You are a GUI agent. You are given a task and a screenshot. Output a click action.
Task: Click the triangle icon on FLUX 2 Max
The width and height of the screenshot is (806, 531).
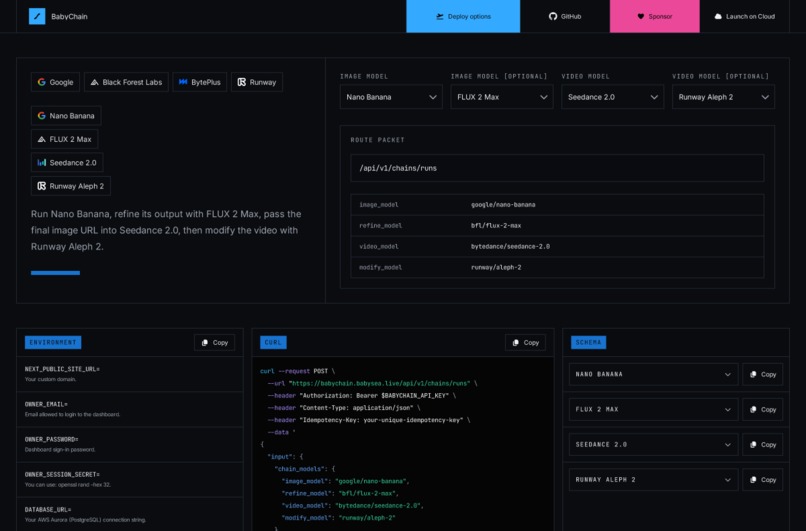point(42,139)
